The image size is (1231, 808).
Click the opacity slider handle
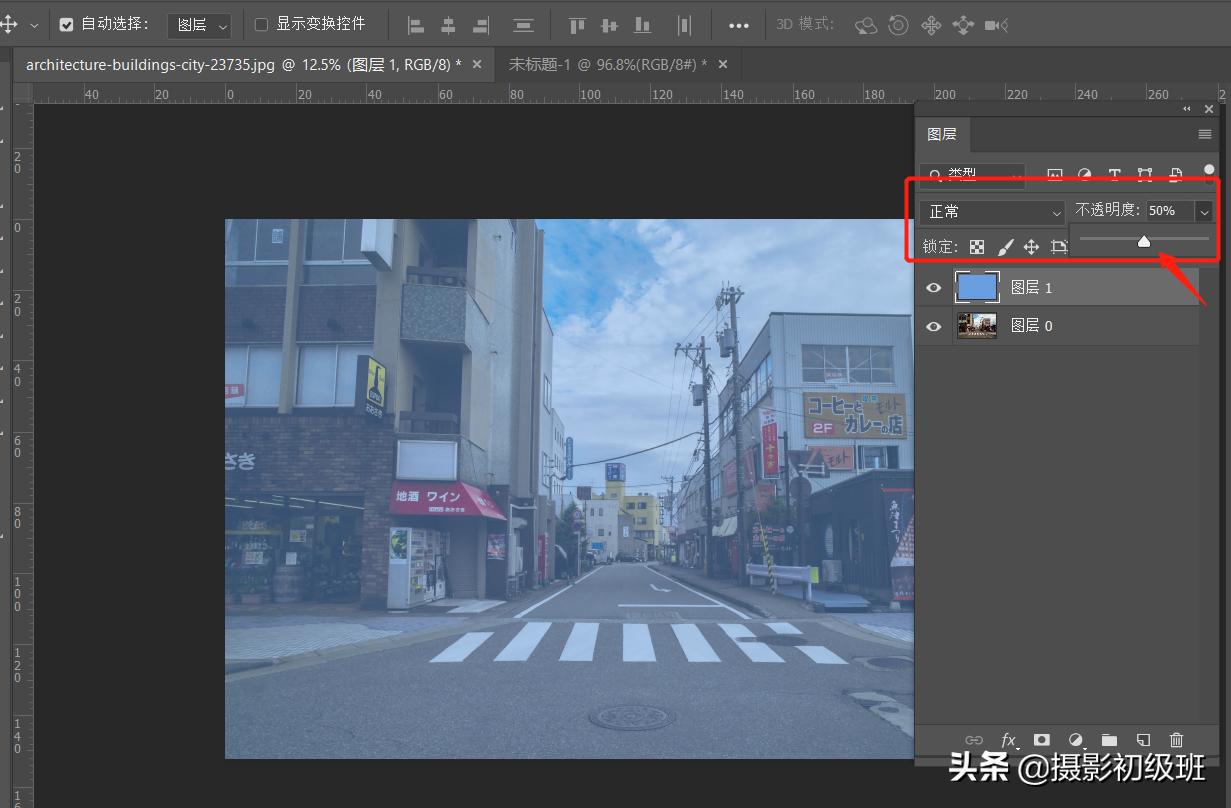1144,241
